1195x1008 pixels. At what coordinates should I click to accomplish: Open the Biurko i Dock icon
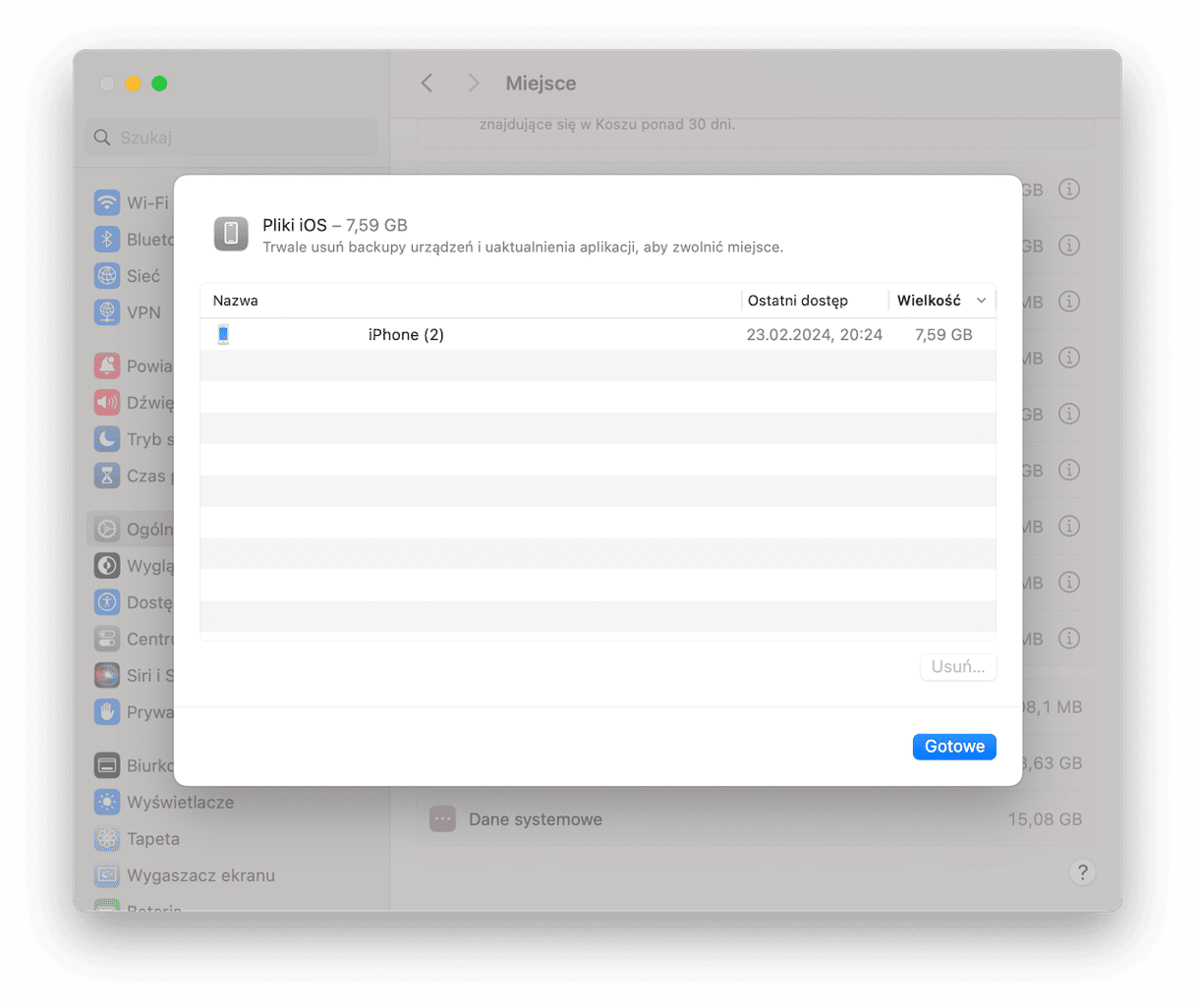tap(107, 765)
